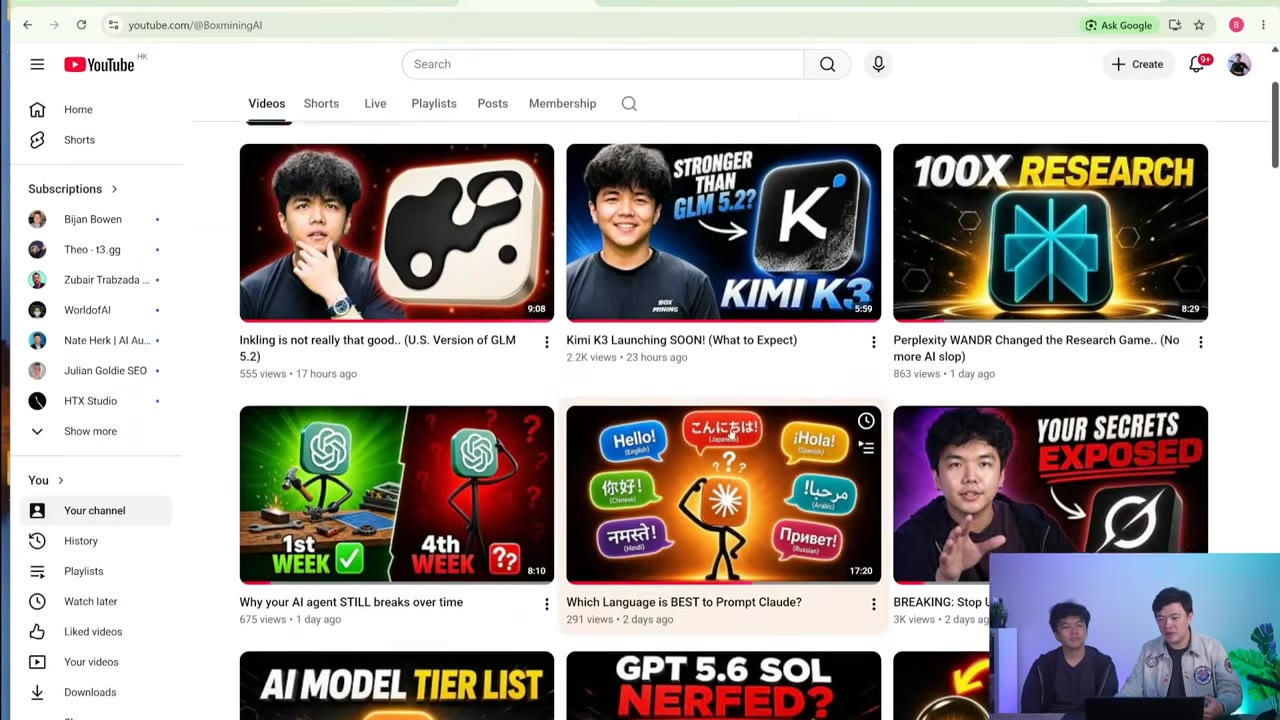Viewport: 1280px width, 720px height.
Task: Click the YouTube logo
Action: click(99, 65)
